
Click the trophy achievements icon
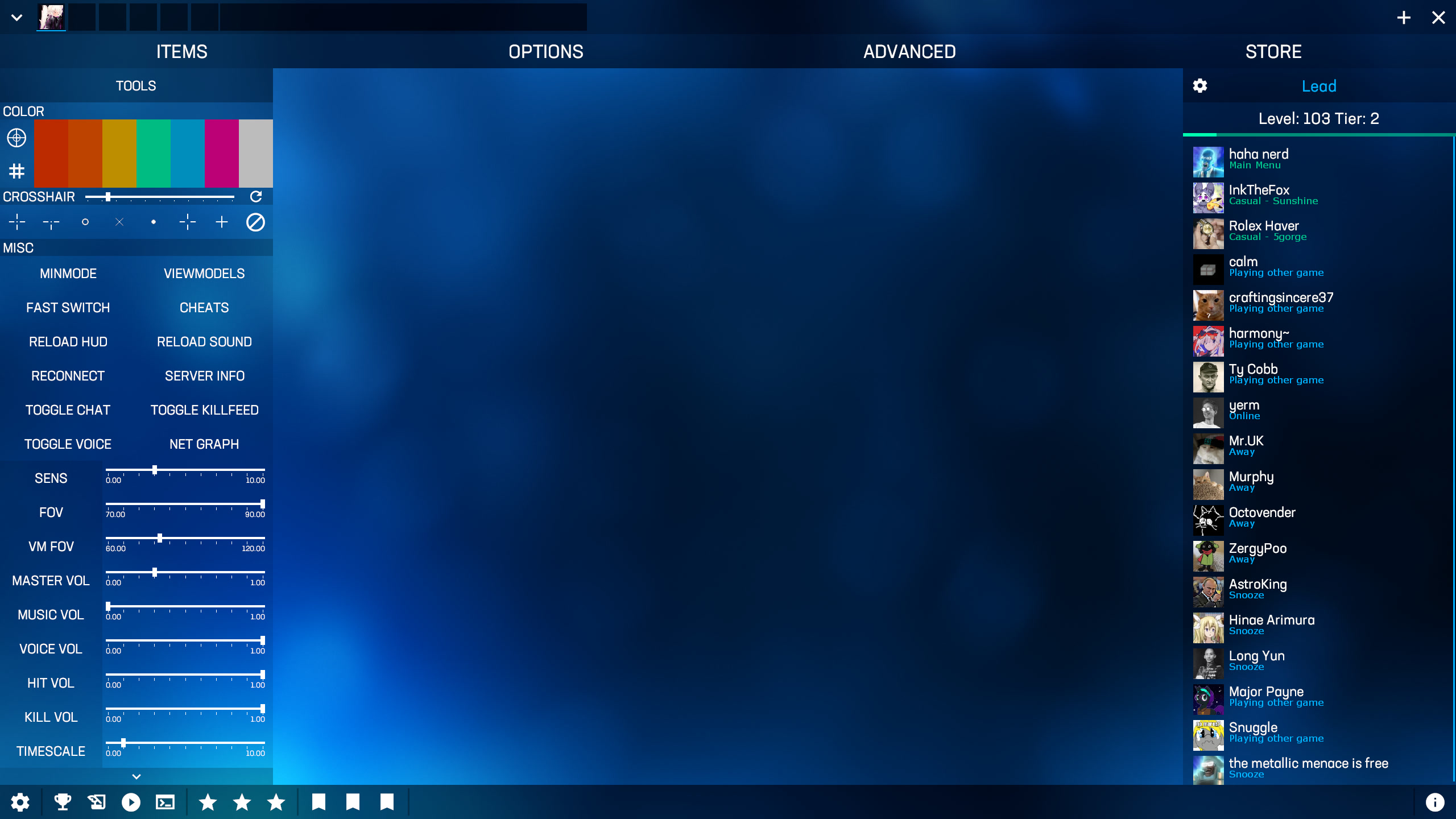click(x=63, y=802)
